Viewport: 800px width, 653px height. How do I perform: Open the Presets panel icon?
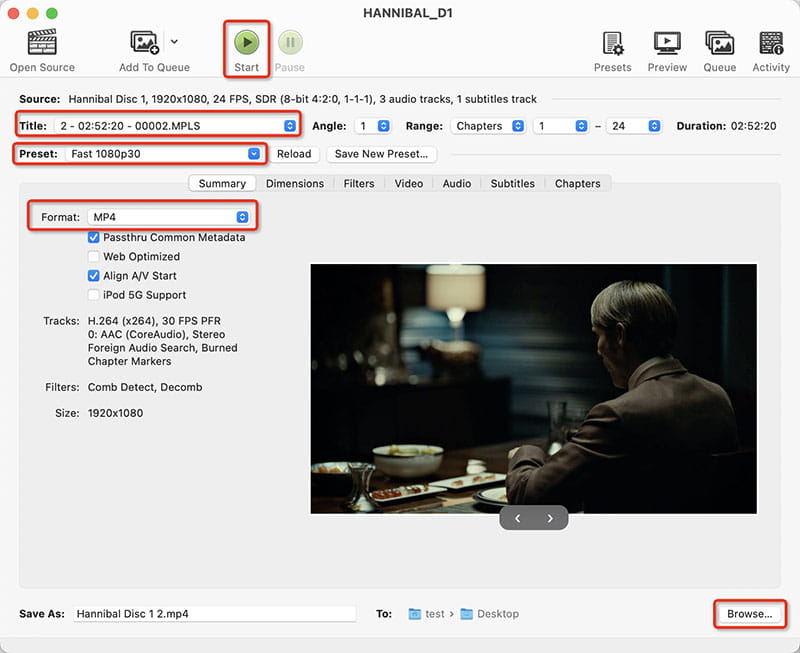coord(612,43)
